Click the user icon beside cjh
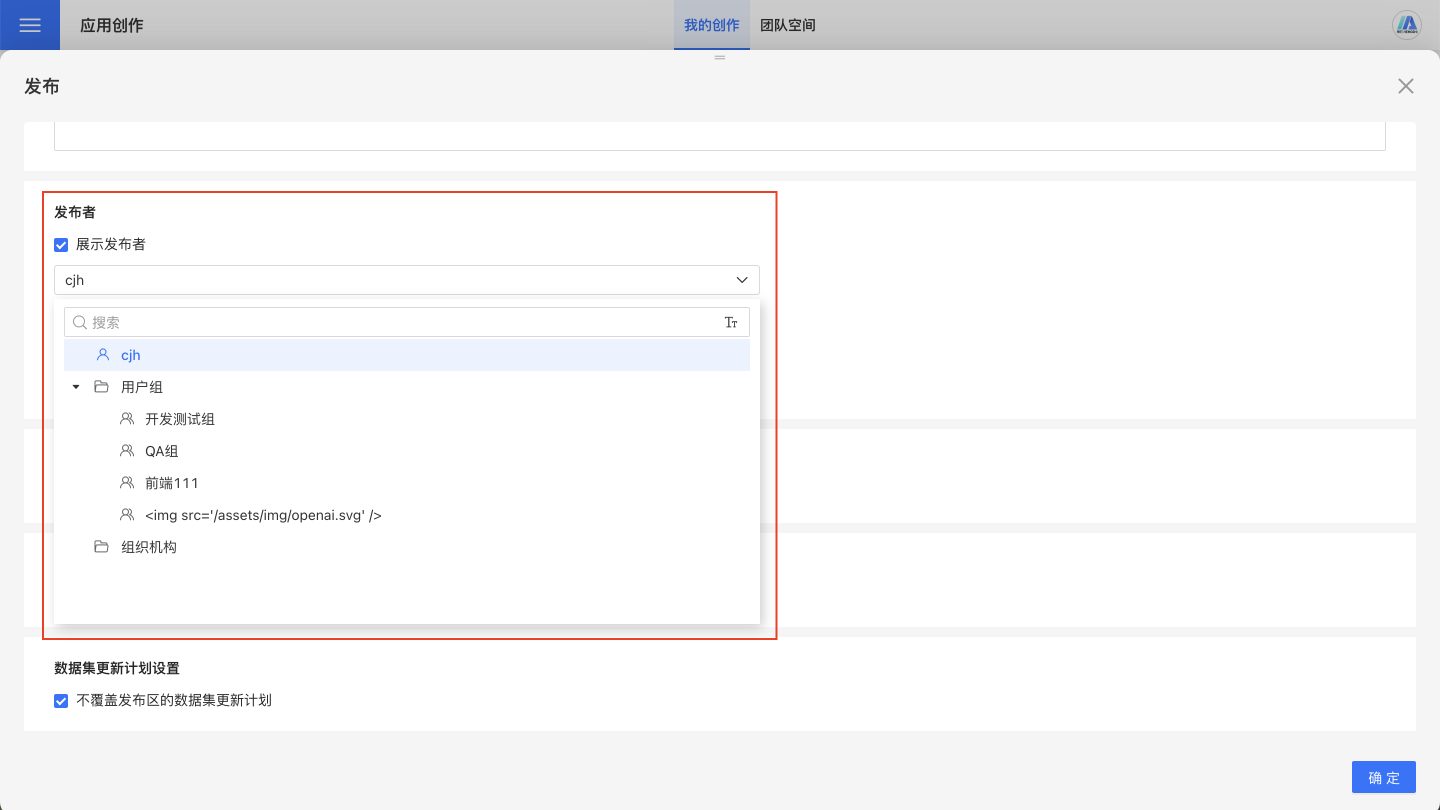 tap(103, 355)
